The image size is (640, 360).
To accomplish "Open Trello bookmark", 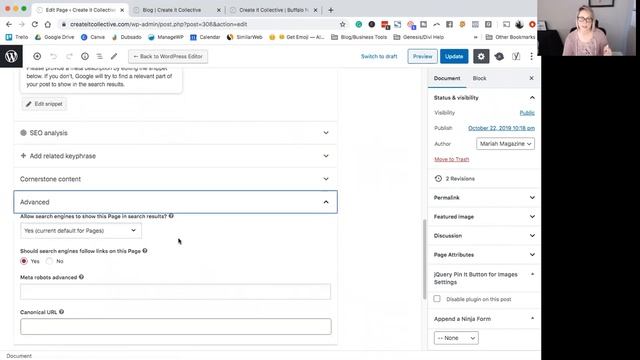I will [17, 37].
